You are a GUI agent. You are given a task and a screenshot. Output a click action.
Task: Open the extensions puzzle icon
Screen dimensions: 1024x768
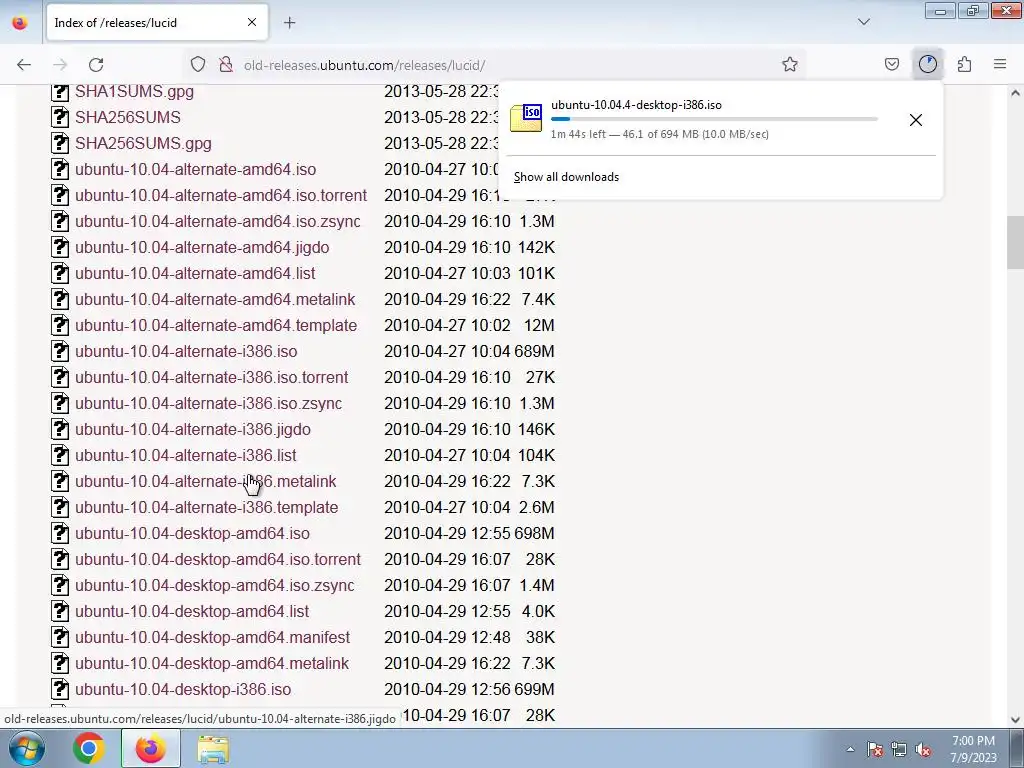pyautogui.click(x=965, y=65)
